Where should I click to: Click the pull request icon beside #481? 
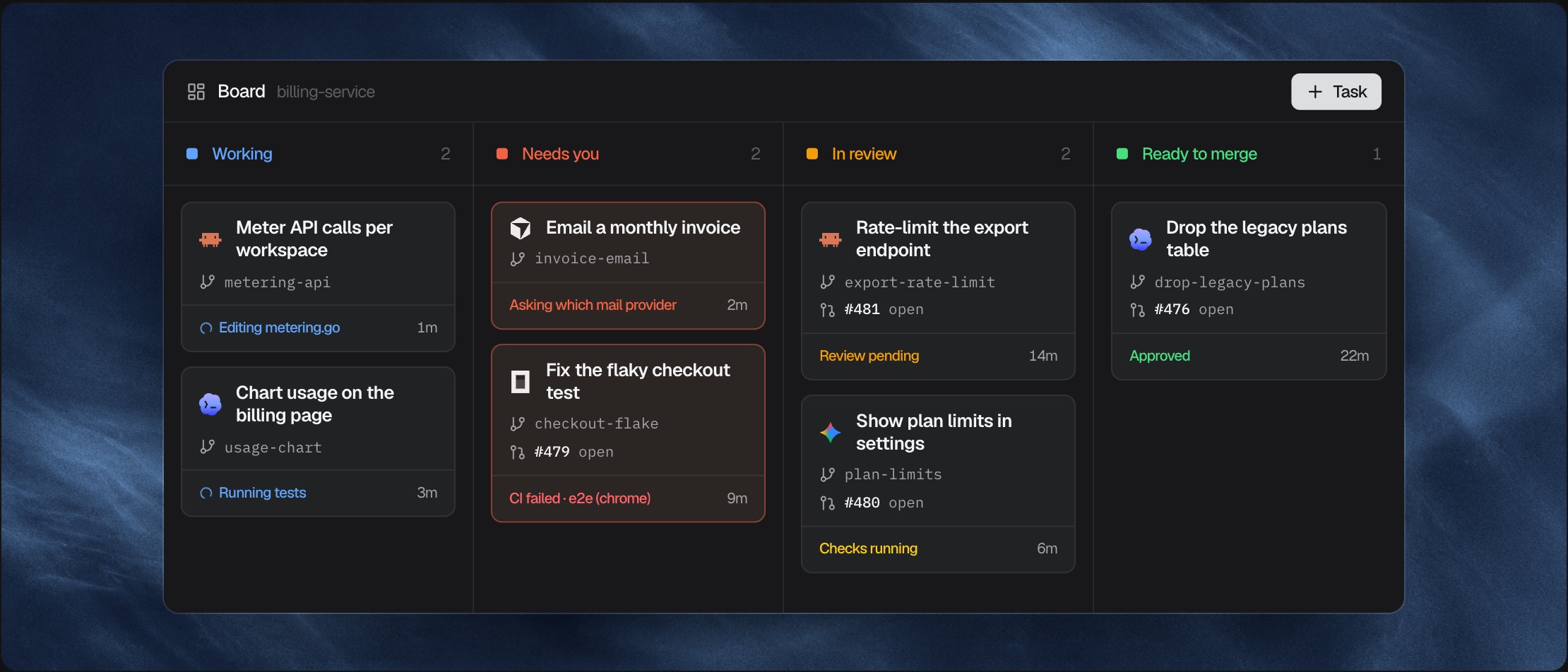(828, 310)
